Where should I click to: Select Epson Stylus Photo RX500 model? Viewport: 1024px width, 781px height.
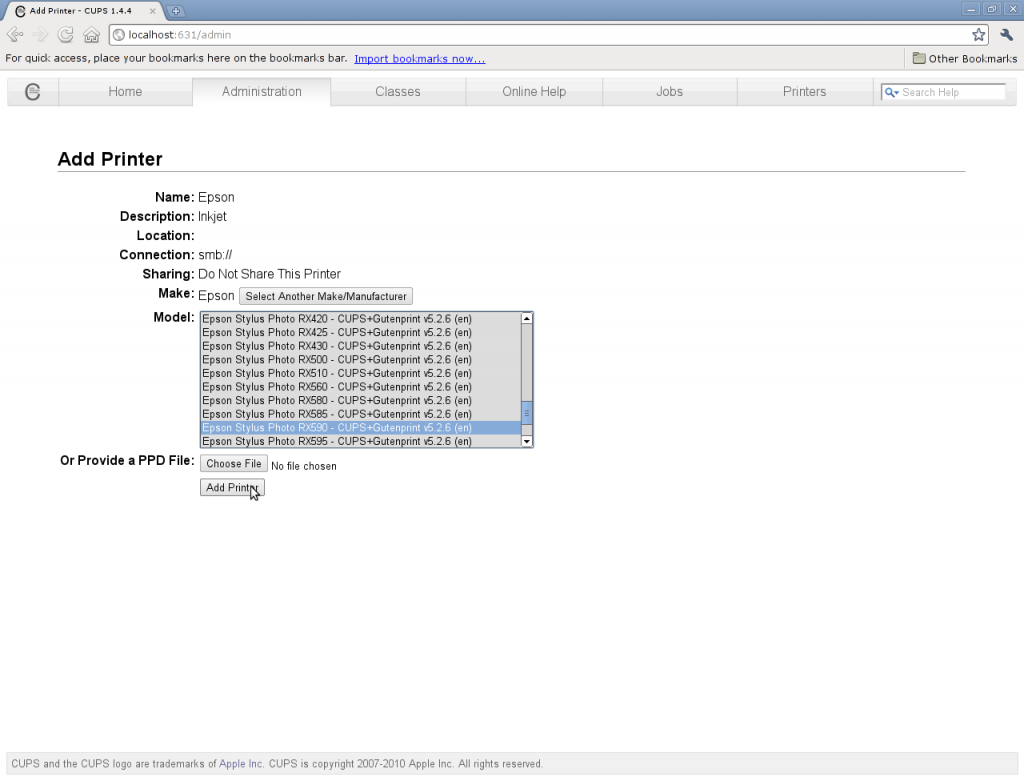click(x=361, y=360)
